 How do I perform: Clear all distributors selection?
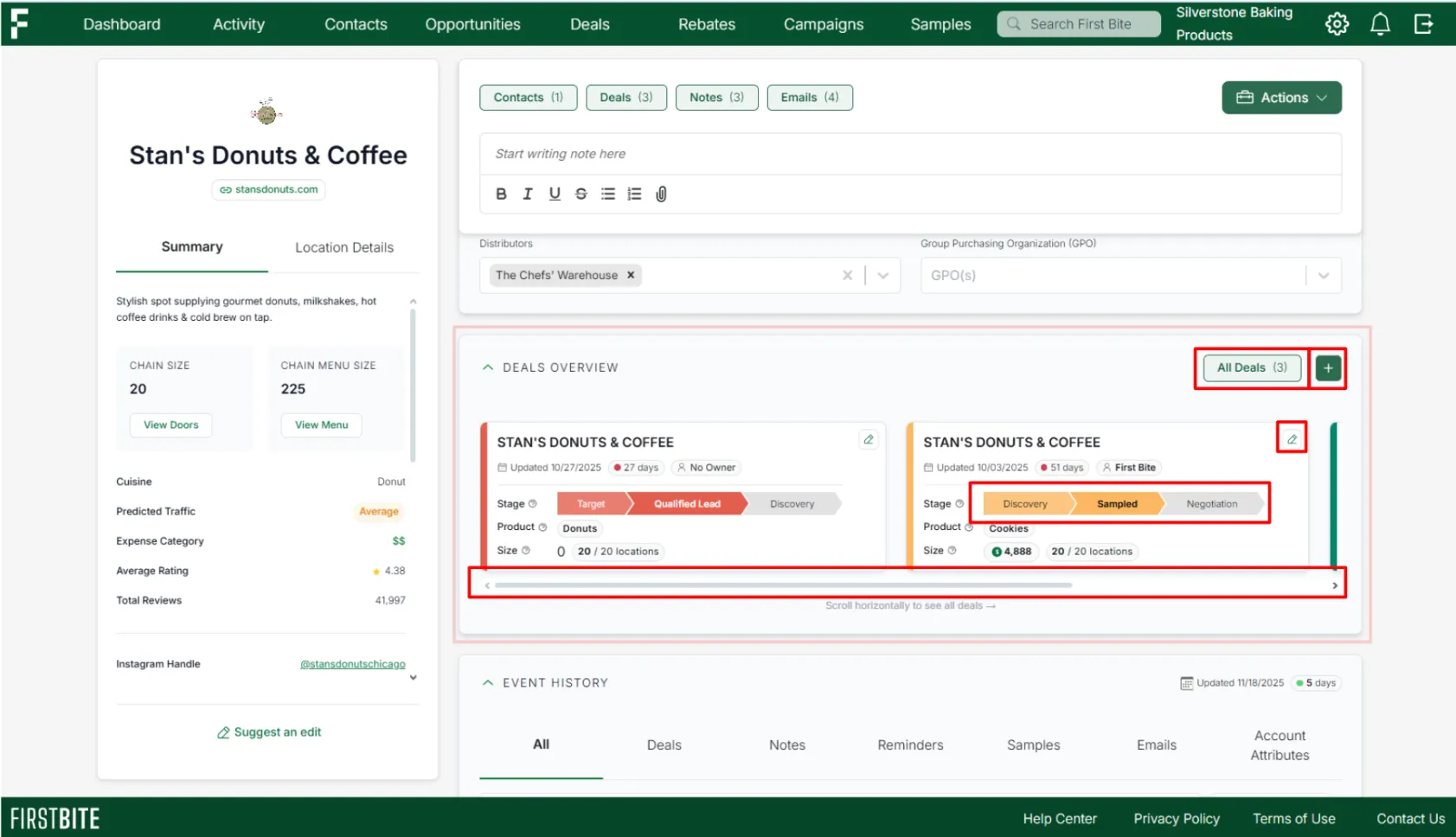tap(847, 275)
